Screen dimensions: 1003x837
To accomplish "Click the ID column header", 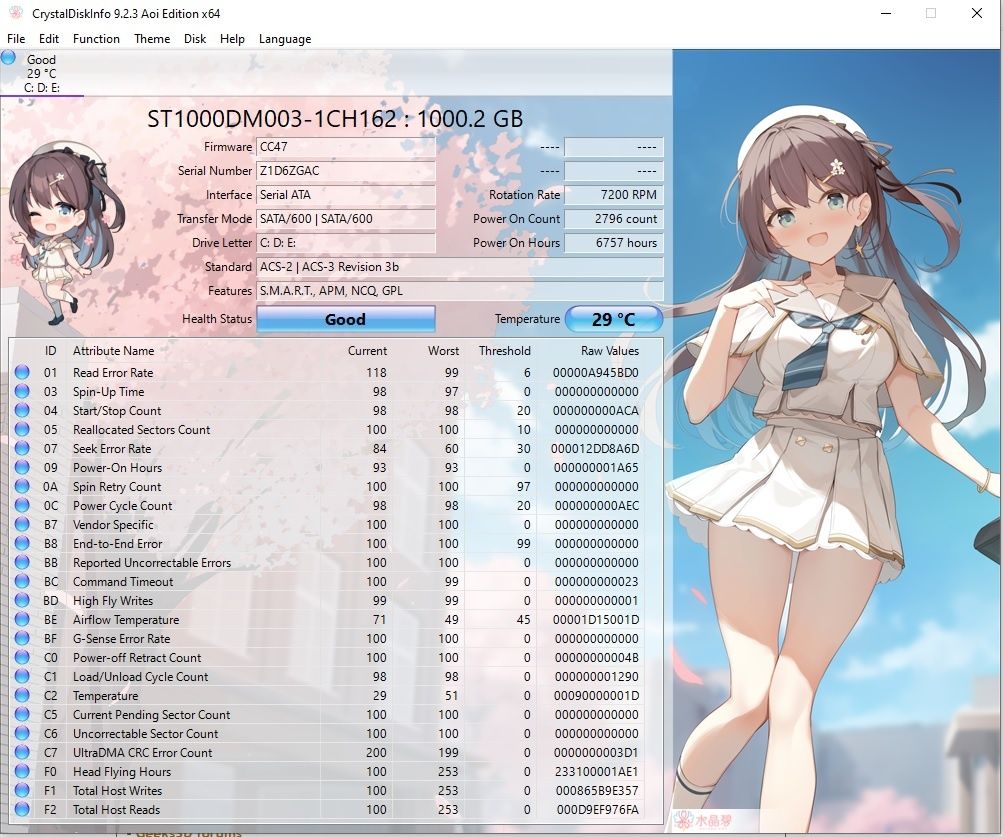I will click(51, 351).
